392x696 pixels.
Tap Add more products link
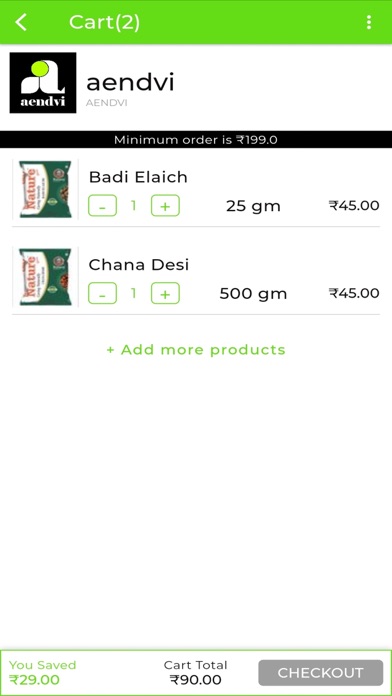(196, 350)
